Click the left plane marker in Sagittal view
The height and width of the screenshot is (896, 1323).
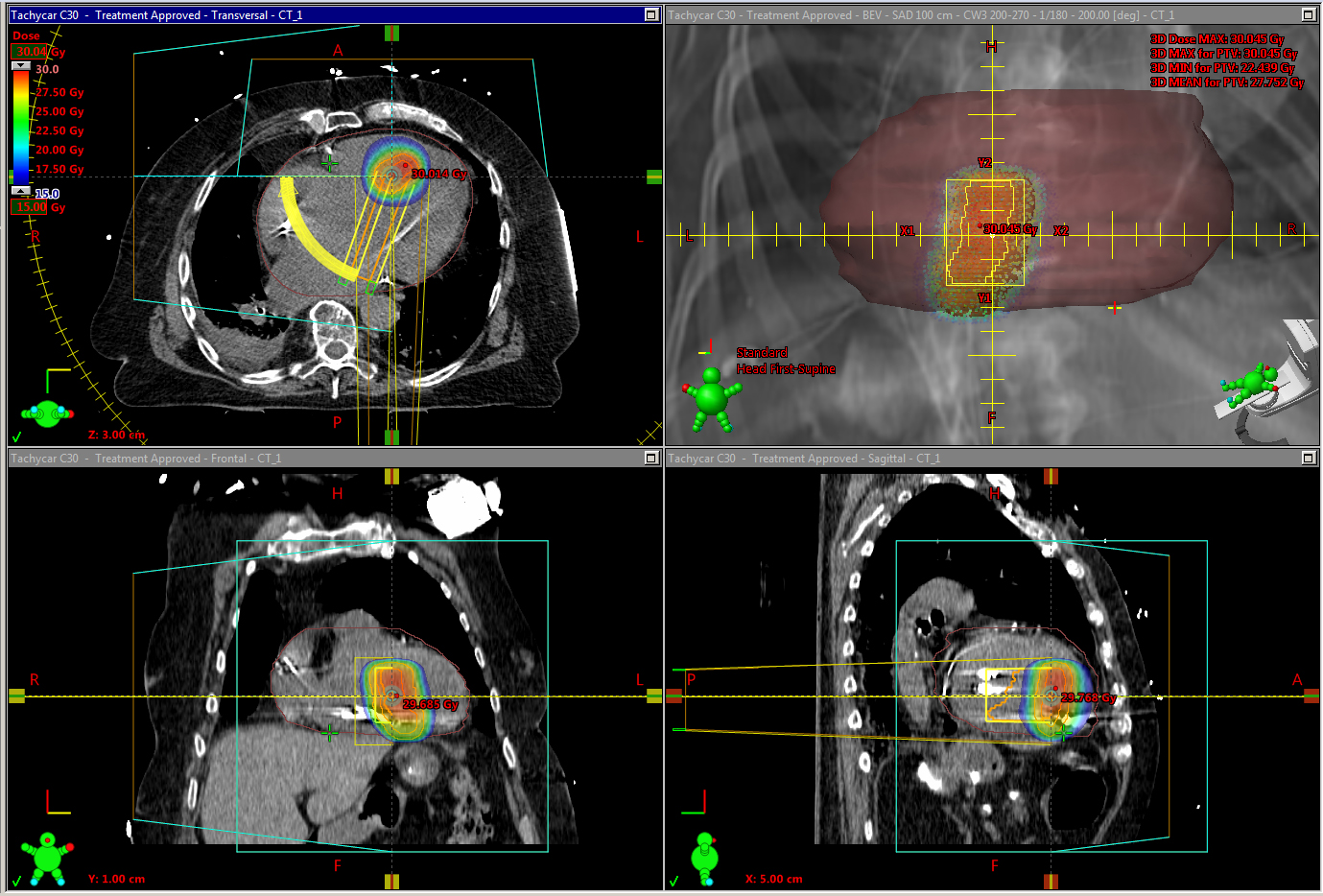point(673,696)
